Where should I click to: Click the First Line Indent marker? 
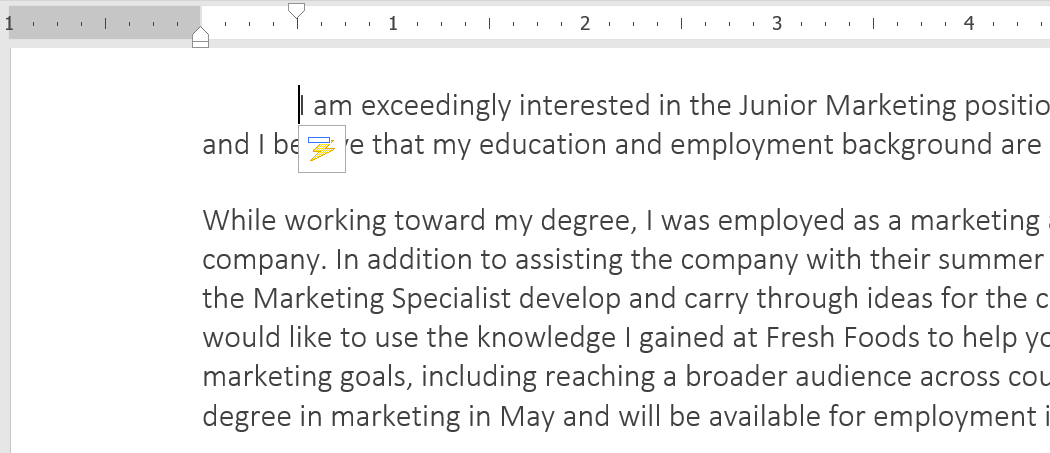[x=296, y=12]
